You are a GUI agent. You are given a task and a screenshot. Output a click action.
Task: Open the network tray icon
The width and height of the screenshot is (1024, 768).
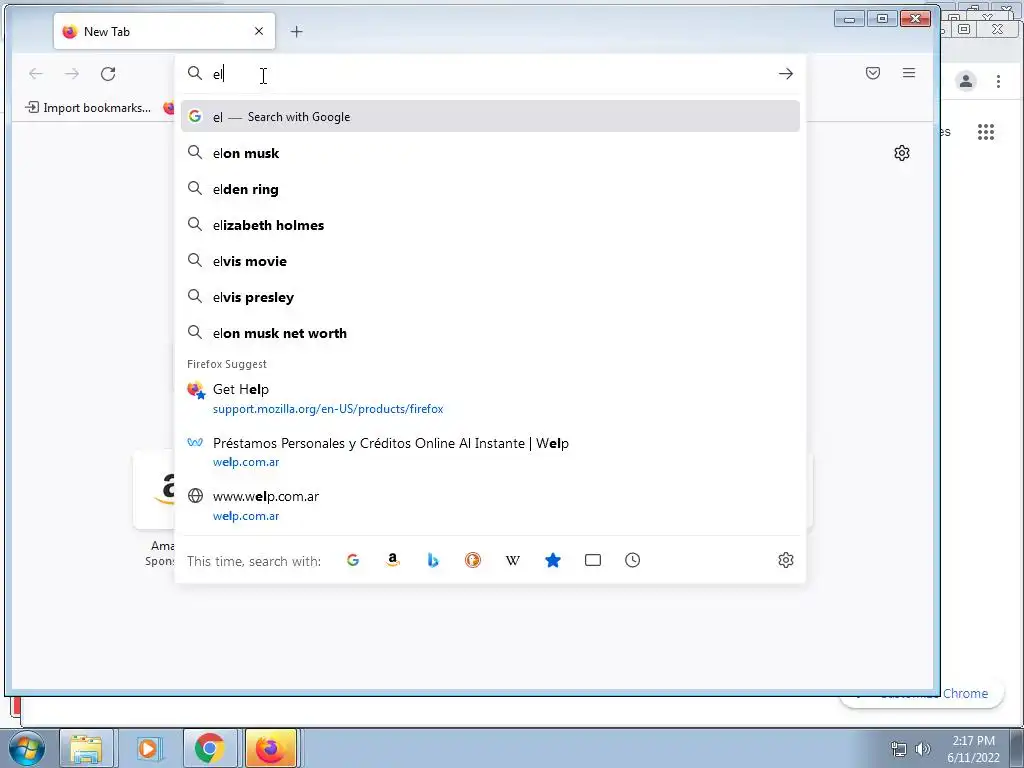(x=899, y=748)
